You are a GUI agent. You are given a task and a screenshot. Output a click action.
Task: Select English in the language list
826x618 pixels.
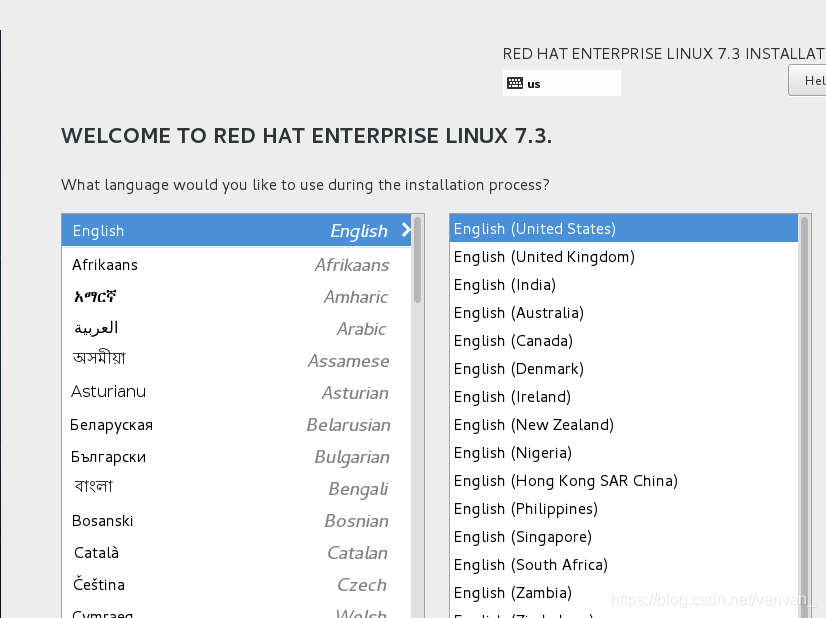pyautogui.click(x=237, y=230)
